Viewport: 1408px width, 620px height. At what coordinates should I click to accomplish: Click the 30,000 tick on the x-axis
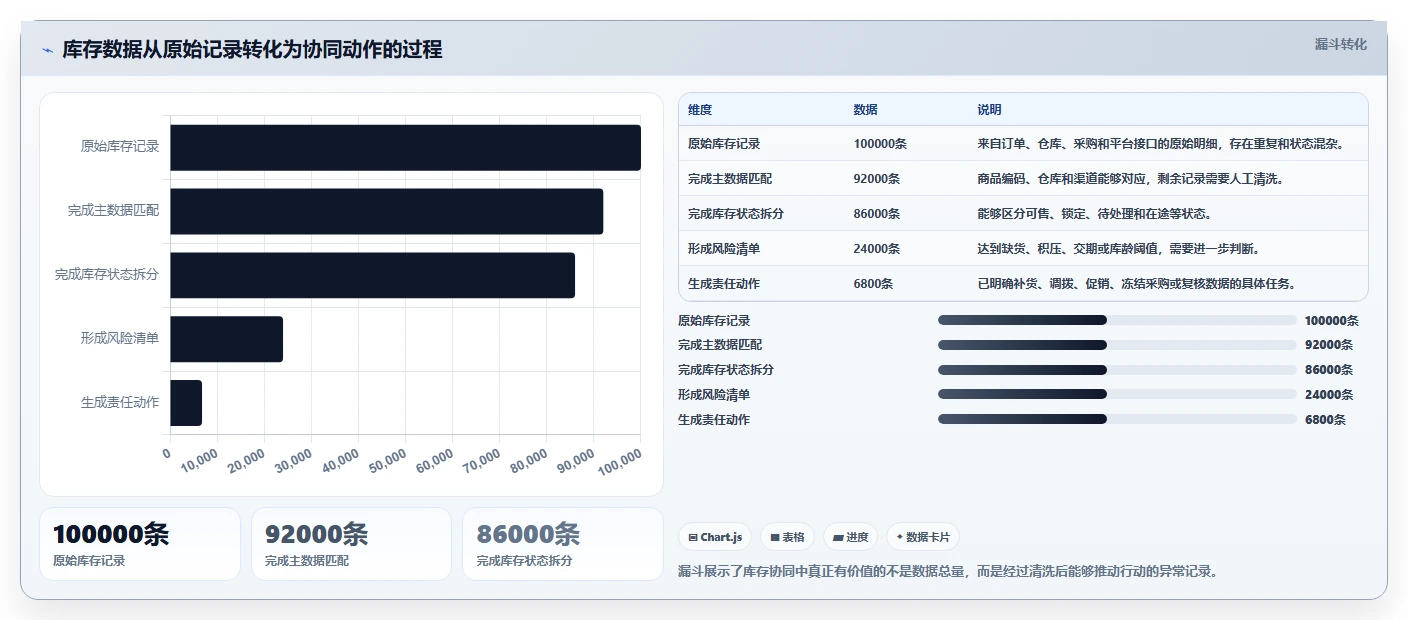click(x=293, y=460)
